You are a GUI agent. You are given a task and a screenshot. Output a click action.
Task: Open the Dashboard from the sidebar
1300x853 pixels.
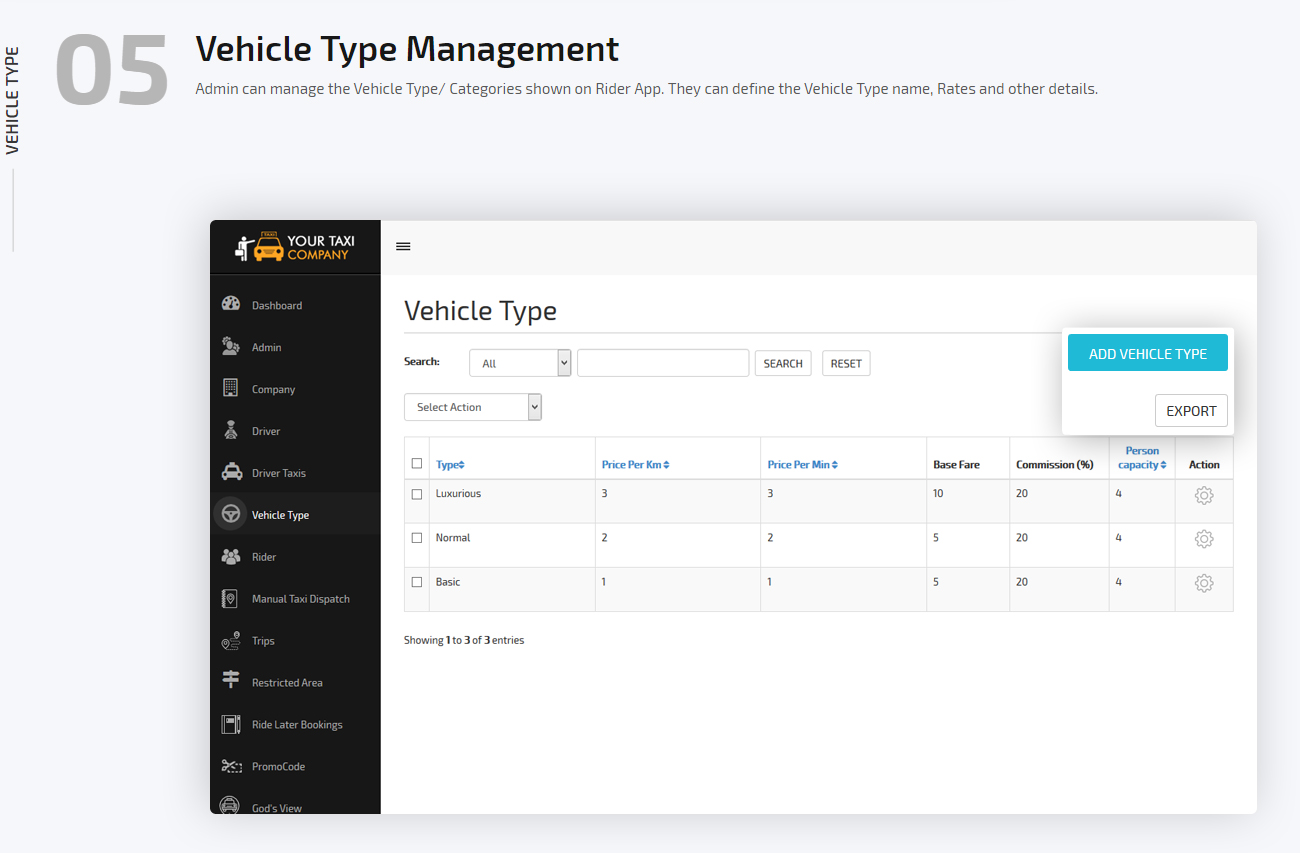(277, 305)
